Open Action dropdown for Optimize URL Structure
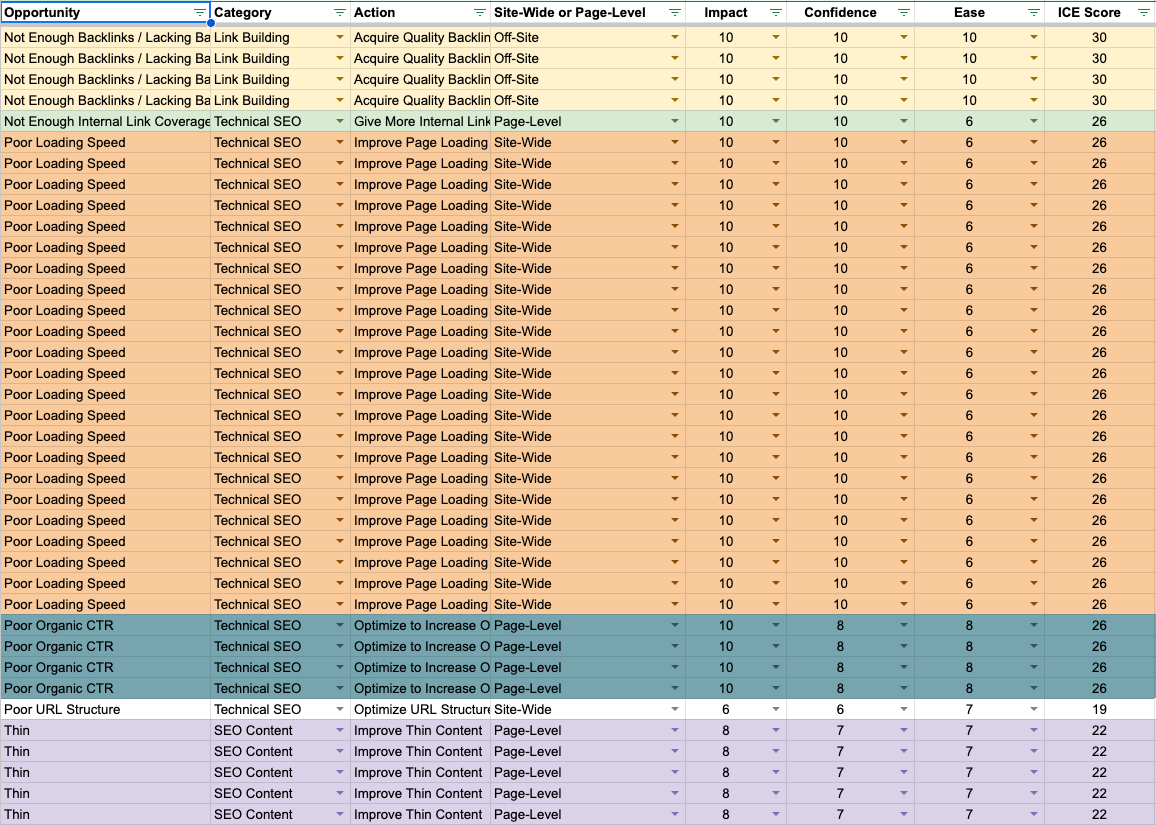 [480, 710]
